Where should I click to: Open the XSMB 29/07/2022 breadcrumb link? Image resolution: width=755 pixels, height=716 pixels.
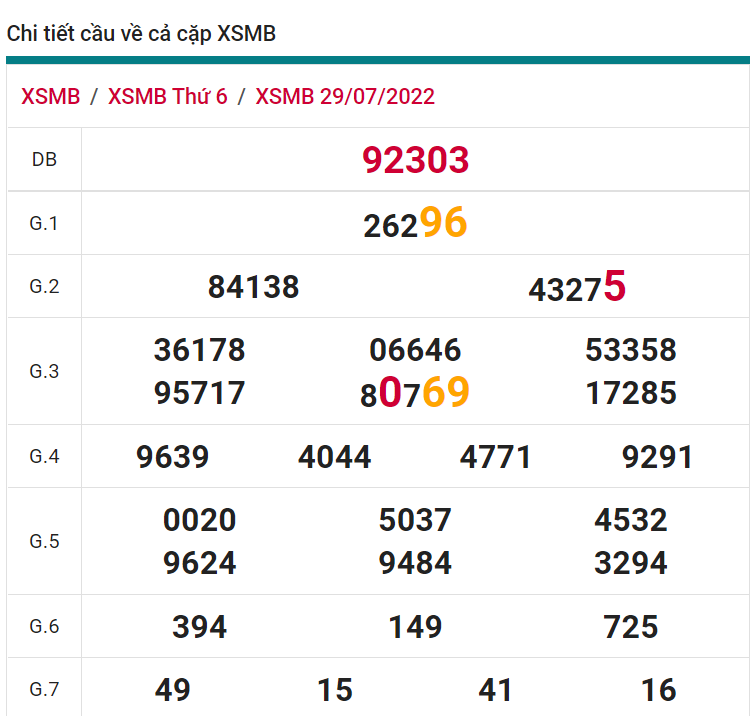345,96
